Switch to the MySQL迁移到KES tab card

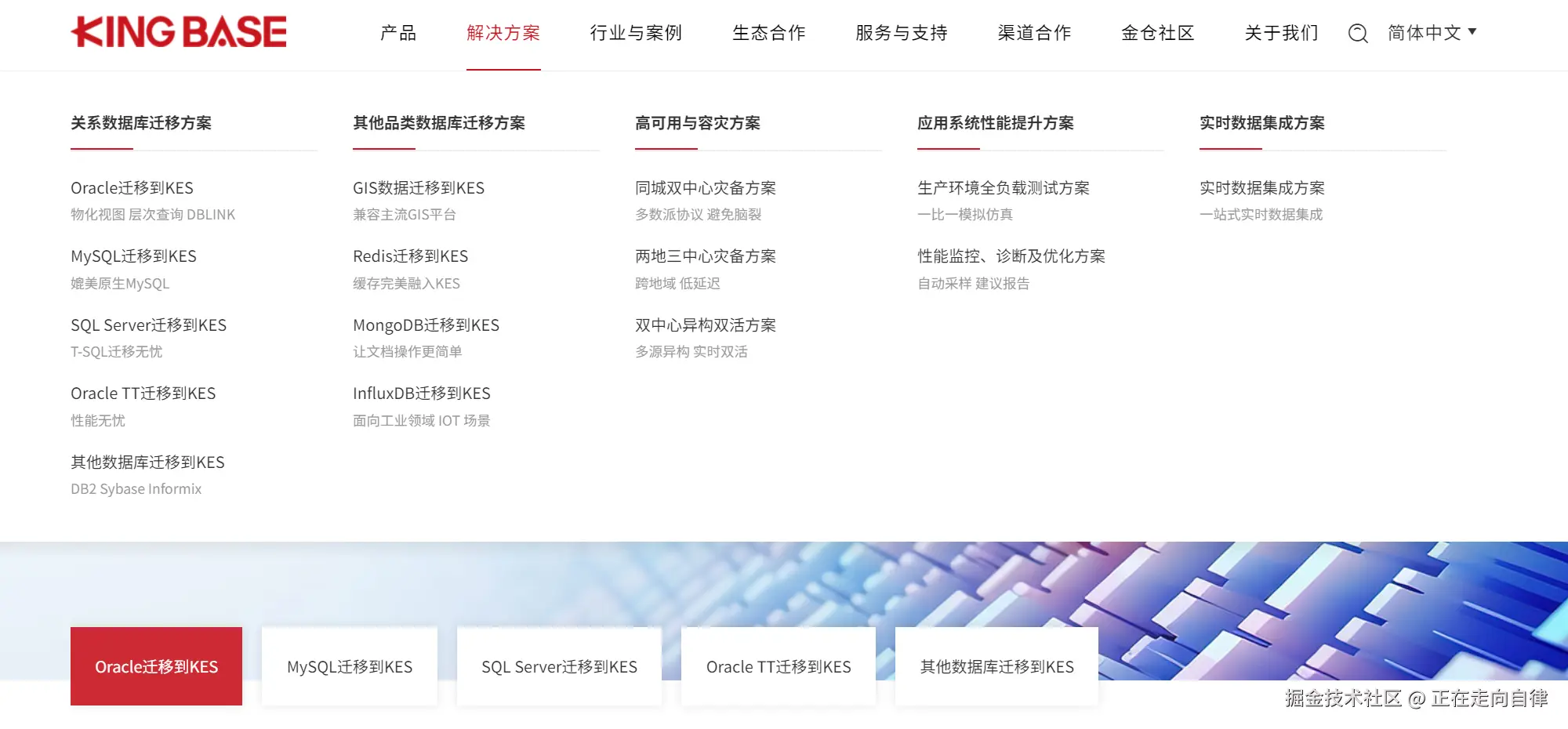click(x=350, y=666)
